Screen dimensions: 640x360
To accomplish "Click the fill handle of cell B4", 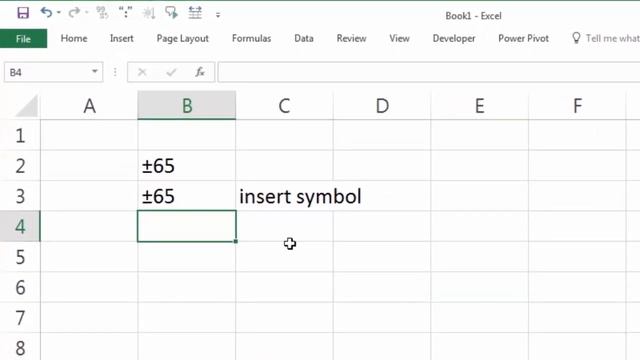I will [x=236, y=241].
